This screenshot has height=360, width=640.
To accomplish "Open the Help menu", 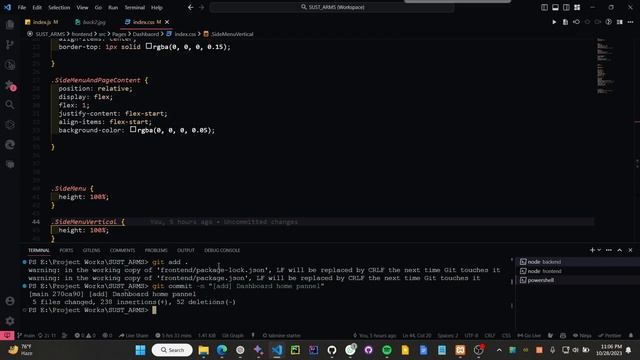I will (157, 7).
